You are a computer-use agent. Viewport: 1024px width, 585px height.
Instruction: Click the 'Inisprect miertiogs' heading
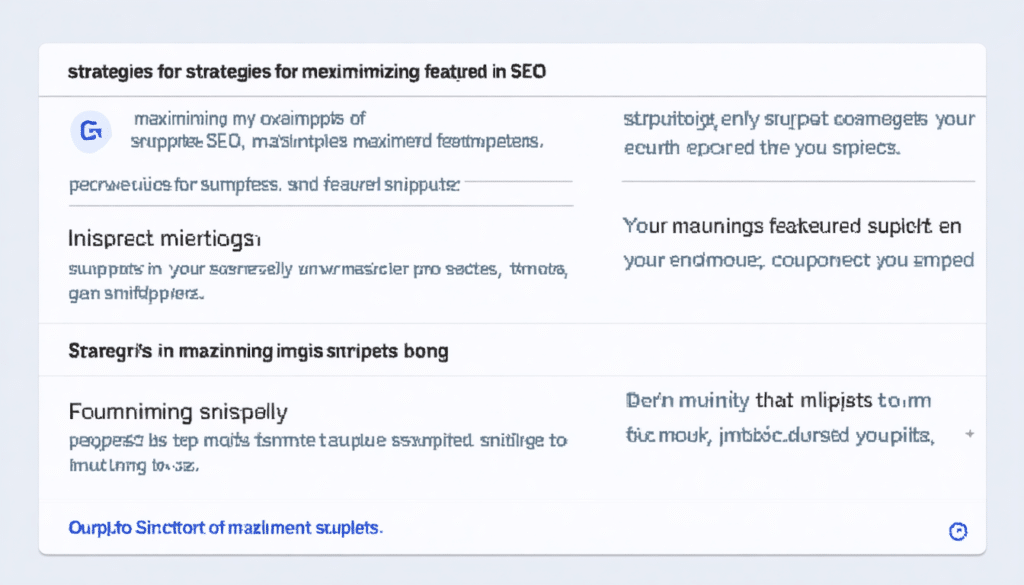[x=165, y=239]
